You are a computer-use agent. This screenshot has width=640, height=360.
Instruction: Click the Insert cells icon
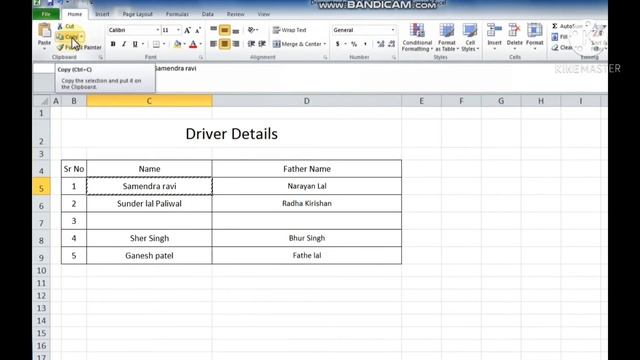(x=494, y=31)
